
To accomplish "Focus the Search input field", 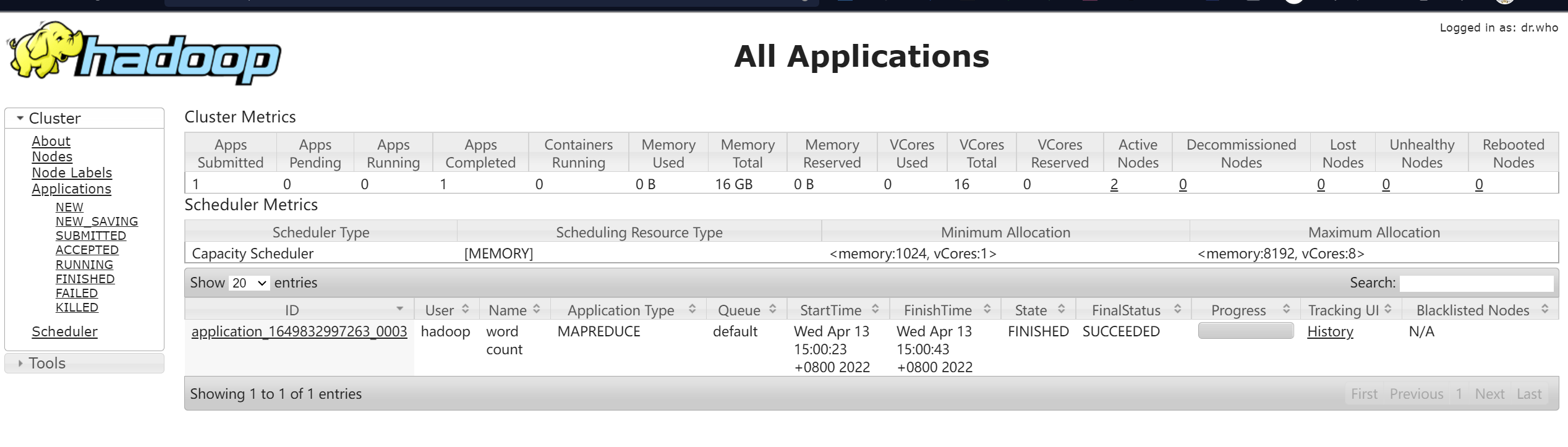I will tap(1476, 283).
